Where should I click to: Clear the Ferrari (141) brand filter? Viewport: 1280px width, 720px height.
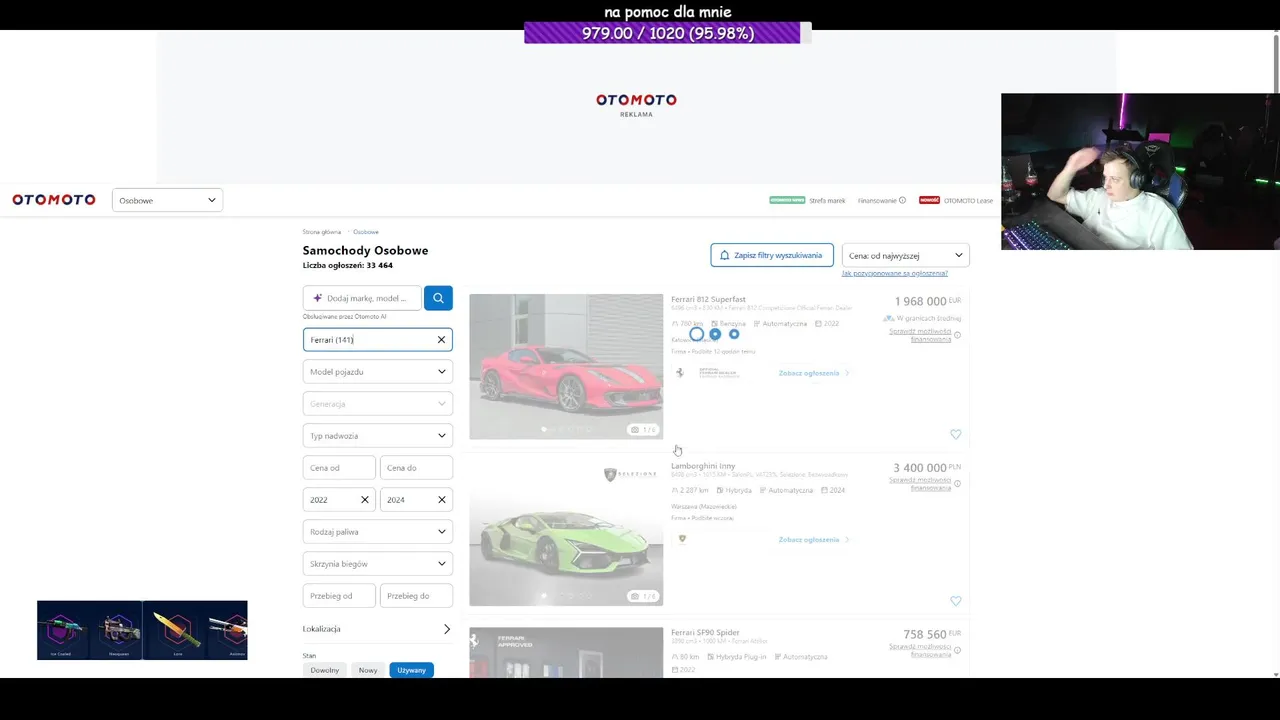coord(441,340)
